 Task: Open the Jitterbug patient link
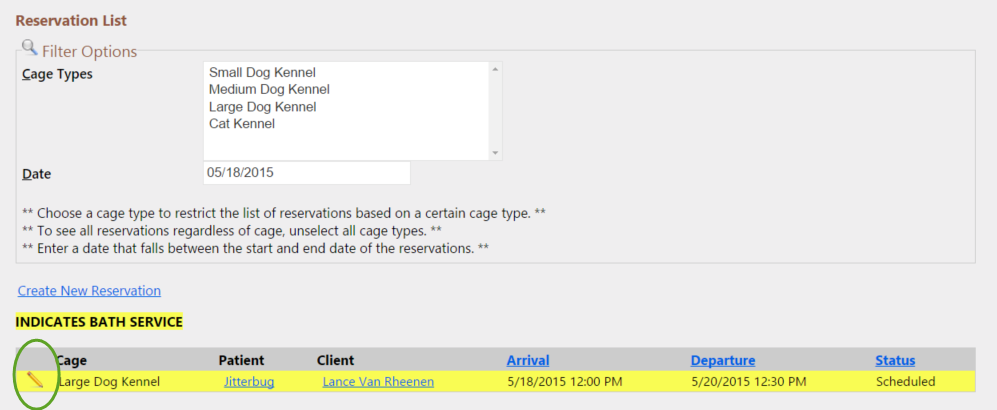pos(249,382)
